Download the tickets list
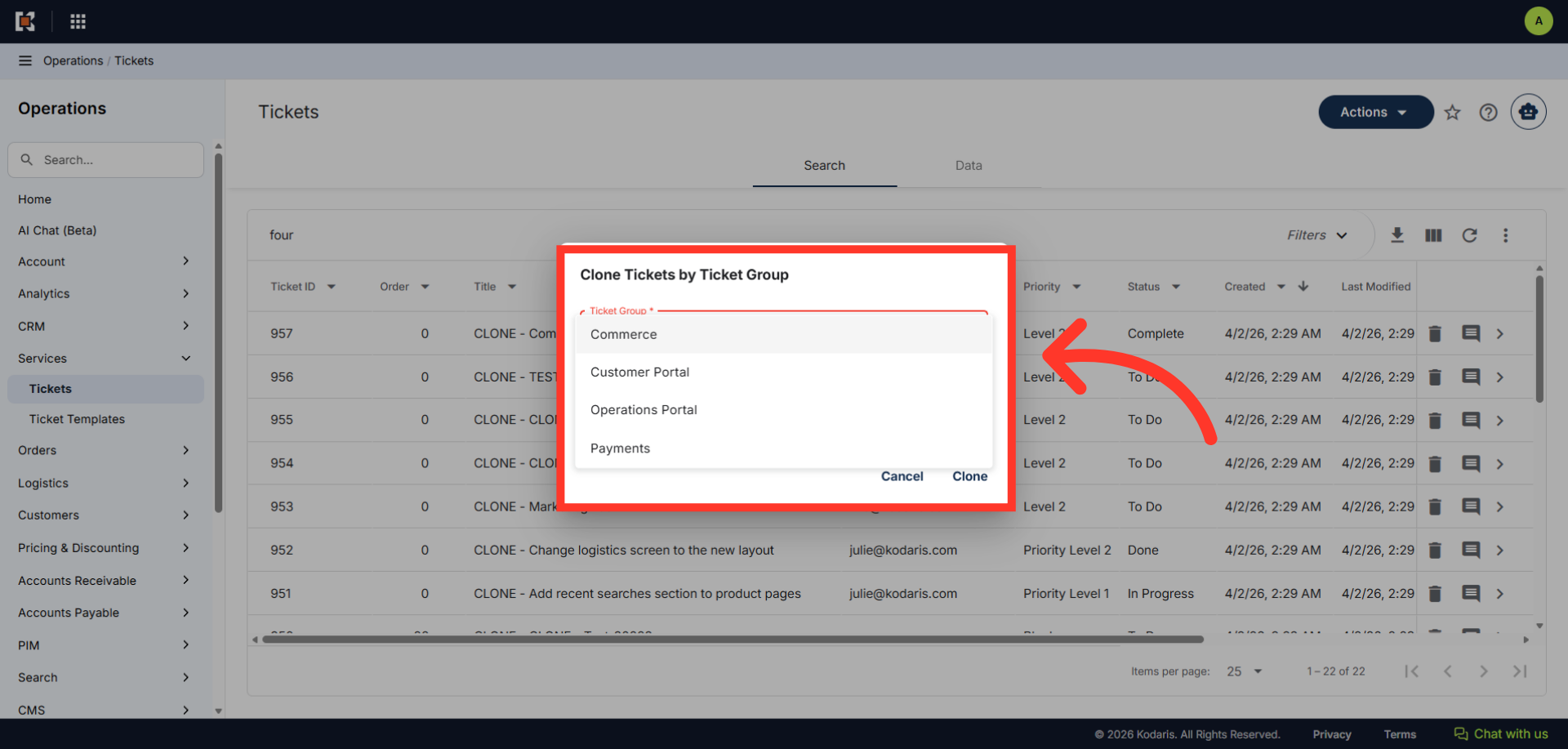Viewport: 1568px width, 749px height. (x=1397, y=235)
